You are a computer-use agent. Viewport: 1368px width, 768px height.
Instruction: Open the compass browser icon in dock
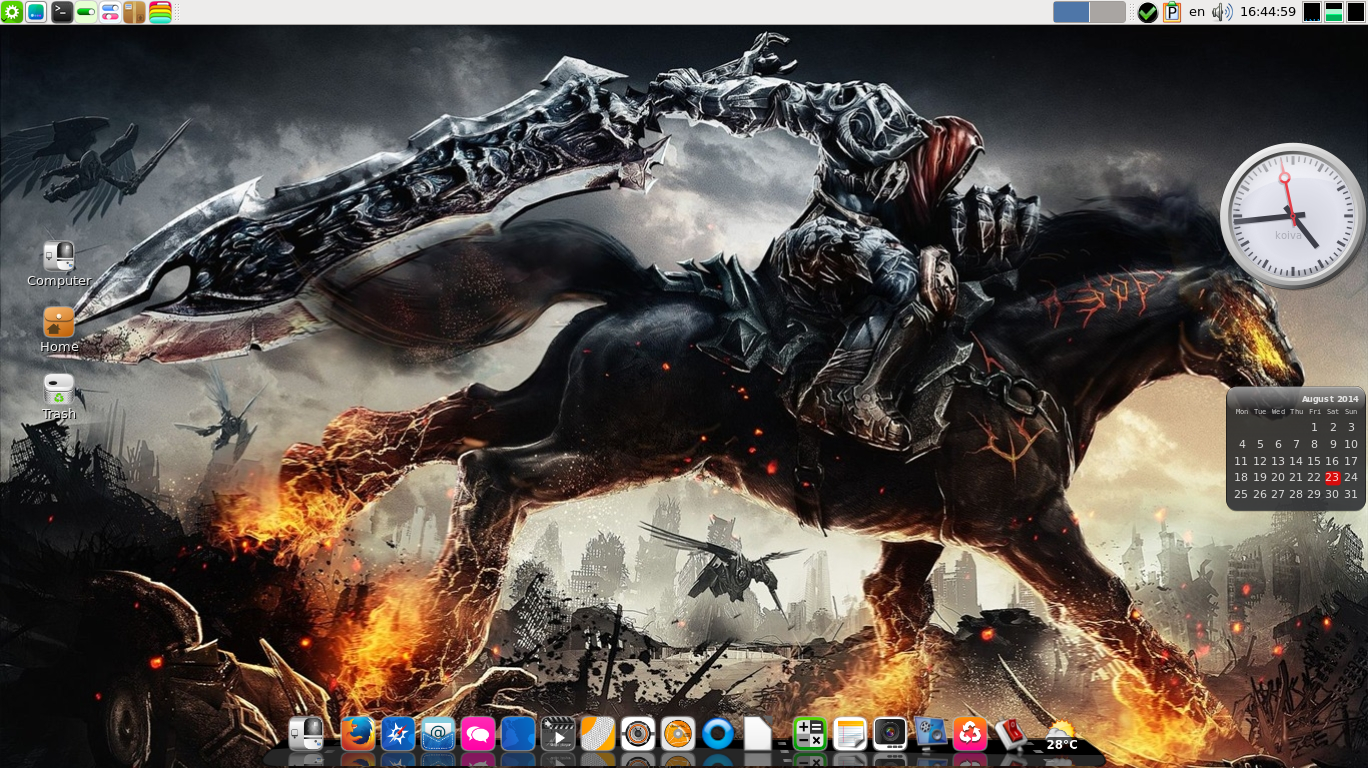[x=398, y=734]
